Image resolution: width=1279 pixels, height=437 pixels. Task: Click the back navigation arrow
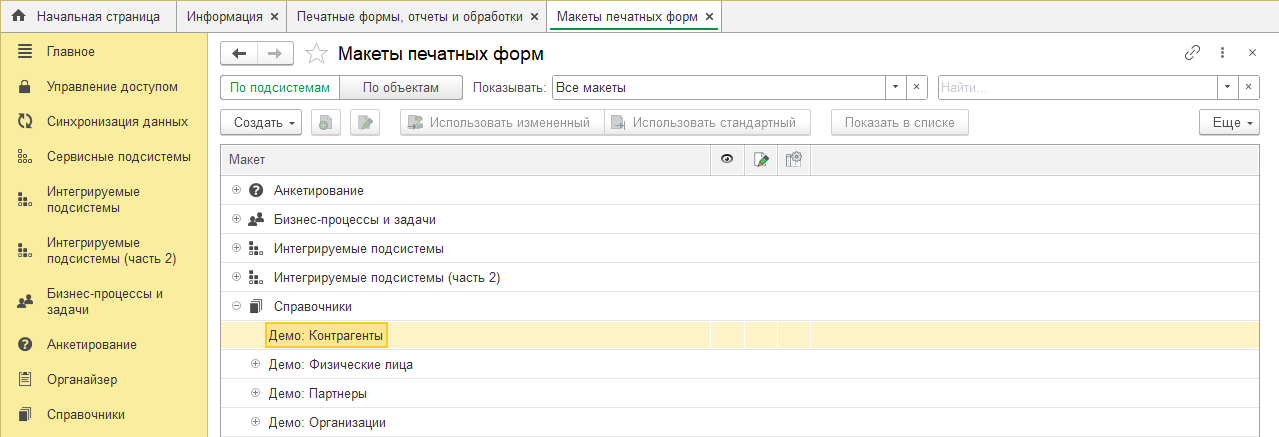[x=238, y=54]
